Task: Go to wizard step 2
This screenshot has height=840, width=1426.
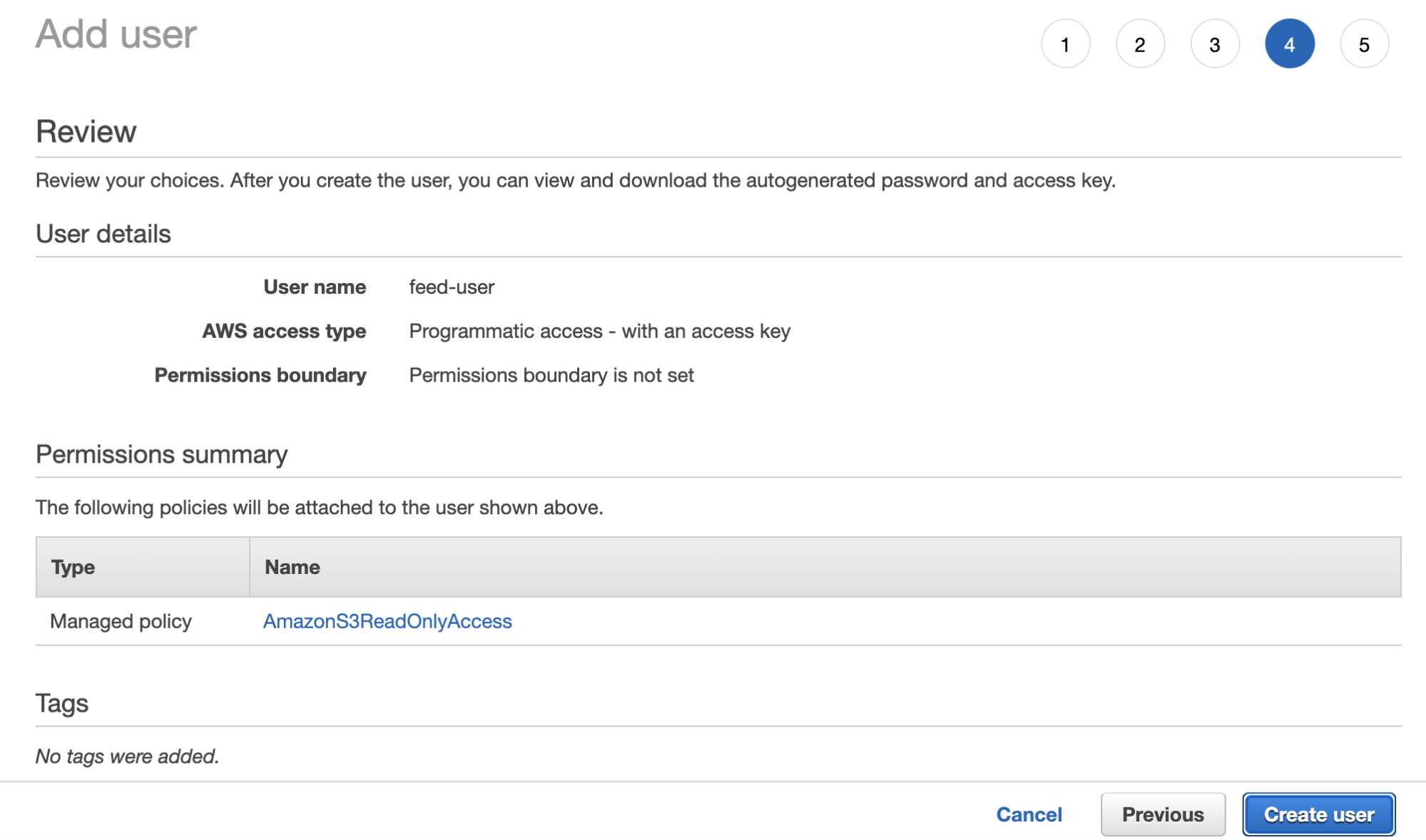Action: tap(1140, 44)
